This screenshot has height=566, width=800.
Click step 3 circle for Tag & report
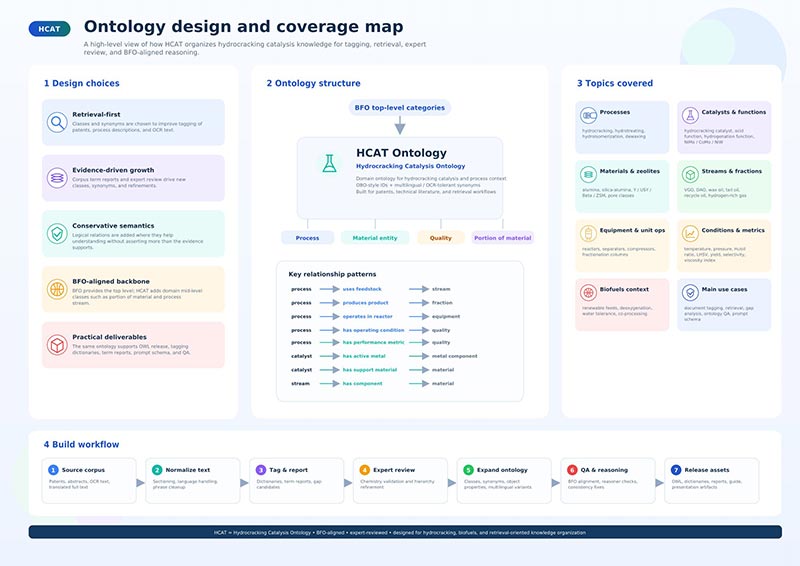(261, 470)
